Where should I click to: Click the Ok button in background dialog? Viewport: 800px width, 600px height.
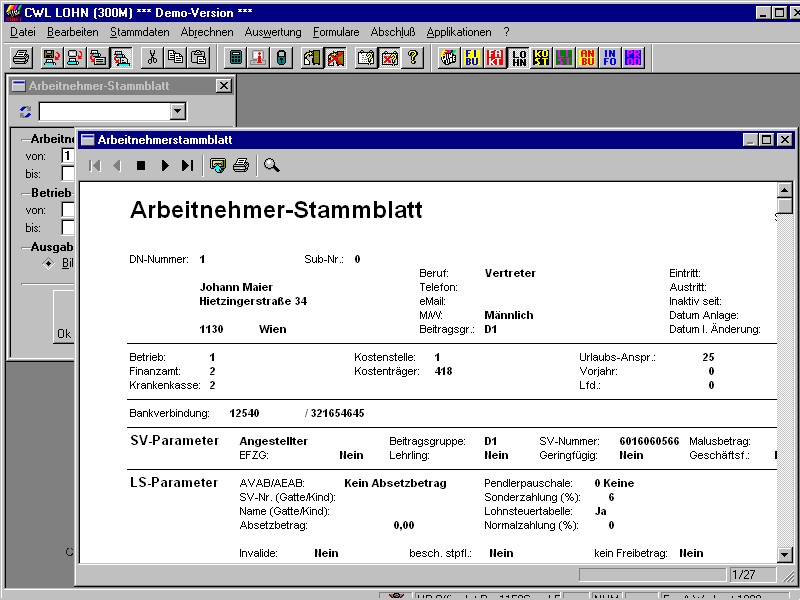coord(64,317)
